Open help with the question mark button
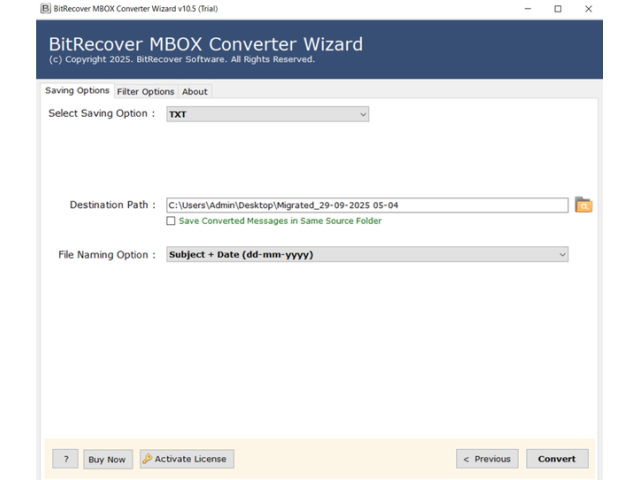 tap(65, 459)
